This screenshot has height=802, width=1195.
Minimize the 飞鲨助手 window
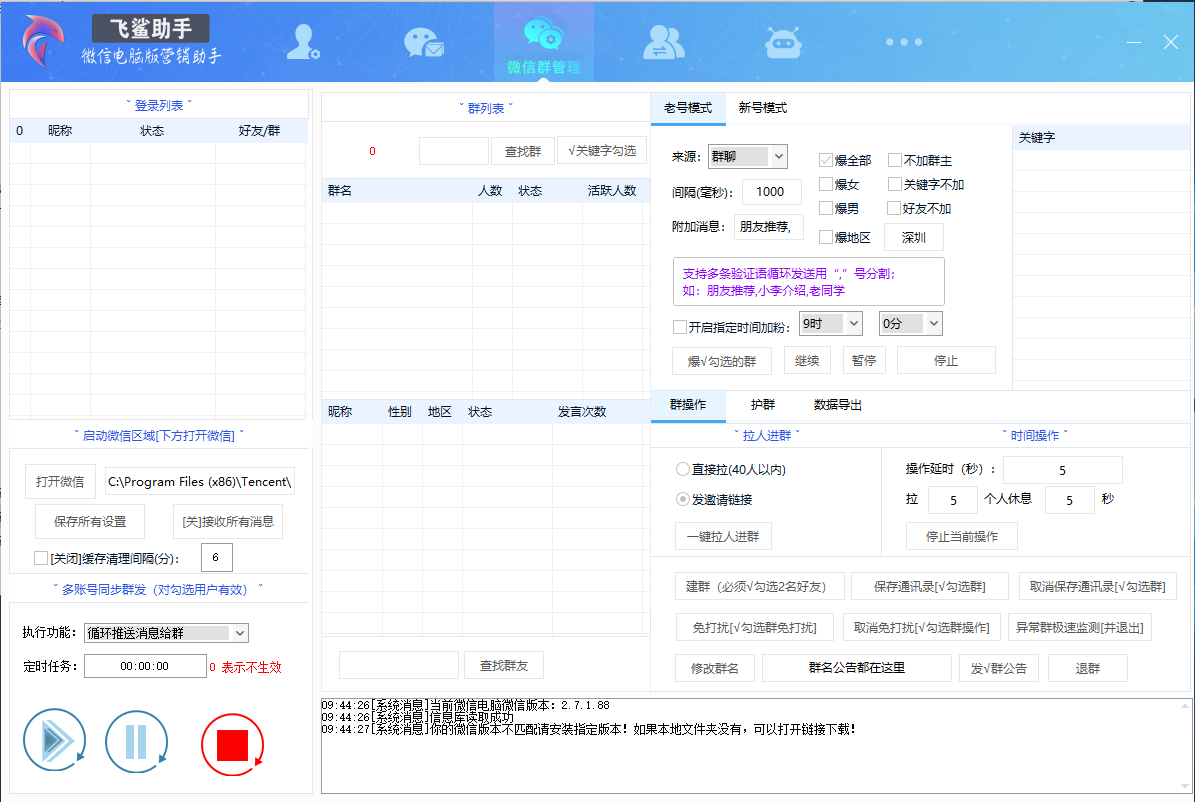[1134, 42]
